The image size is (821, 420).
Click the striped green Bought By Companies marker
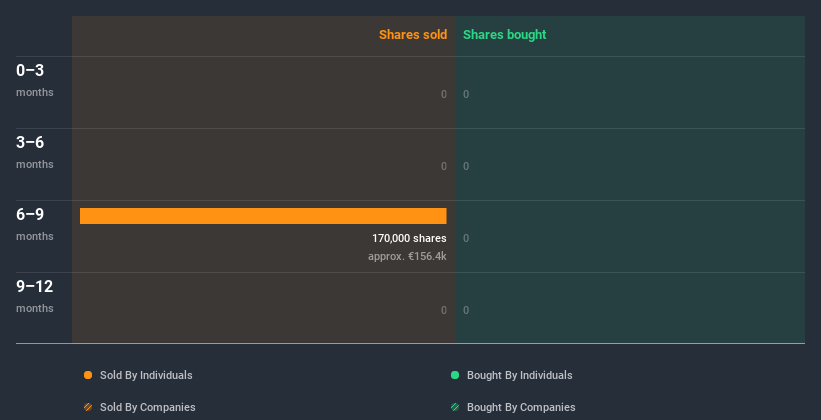point(455,407)
